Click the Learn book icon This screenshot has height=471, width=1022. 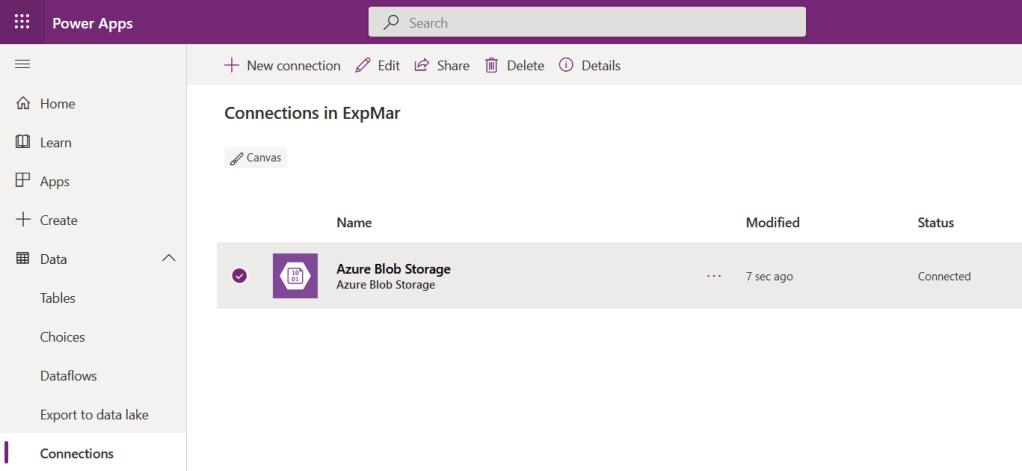[23, 142]
